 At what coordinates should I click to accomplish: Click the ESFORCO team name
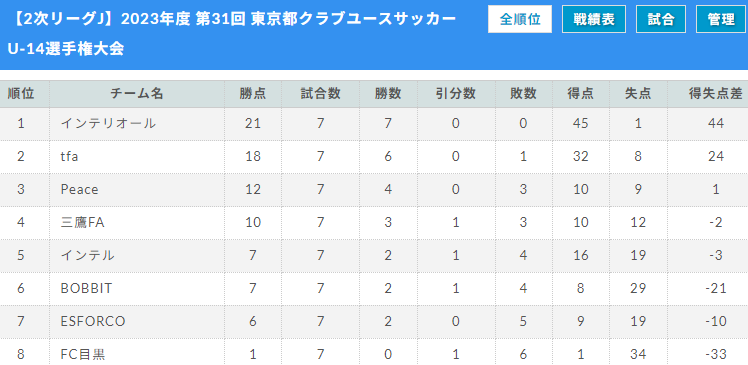[x=93, y=321]
